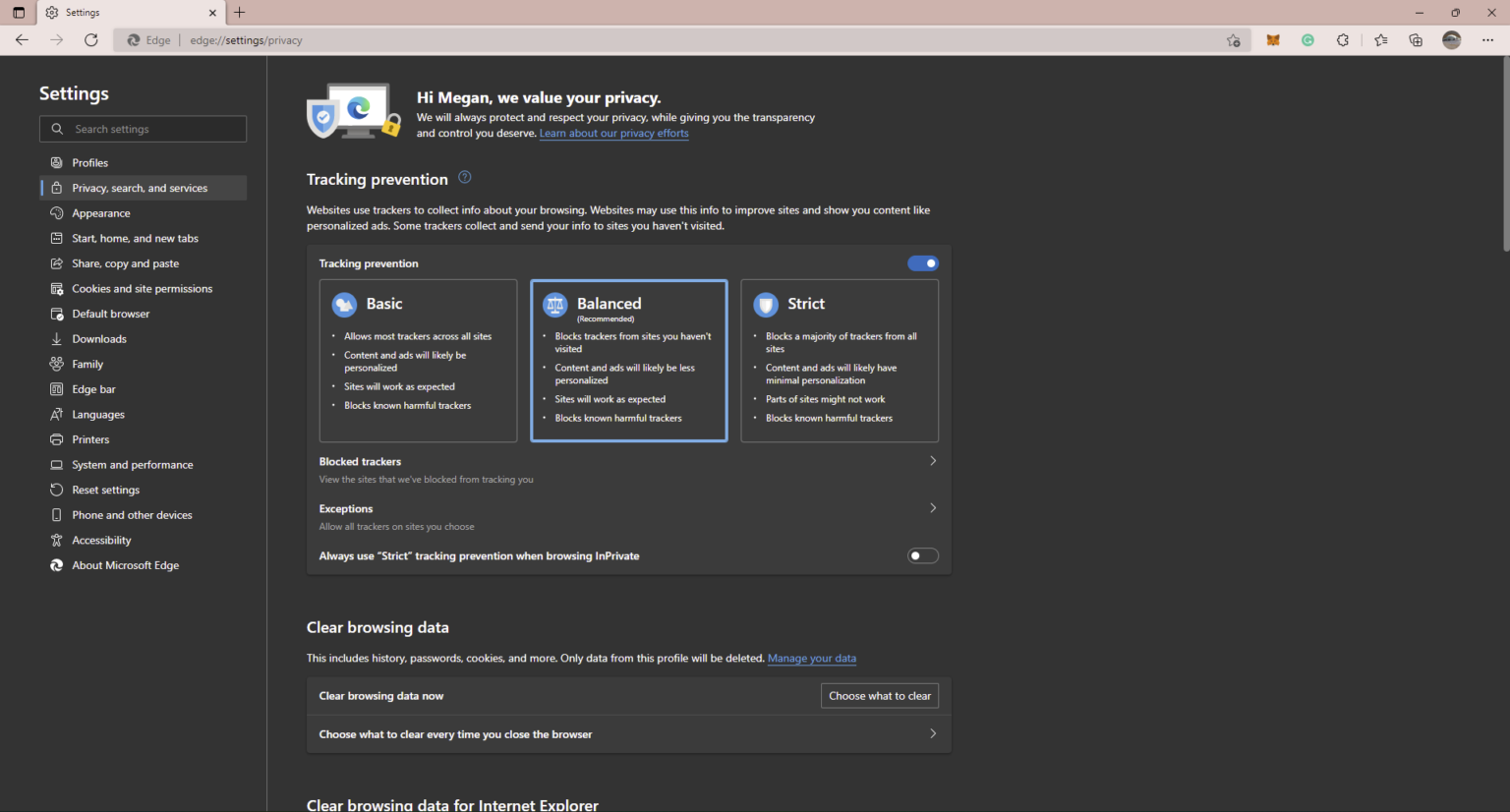Open the Extensions puzzle icon
1510x812 pixels.
tap(1343, 40)
